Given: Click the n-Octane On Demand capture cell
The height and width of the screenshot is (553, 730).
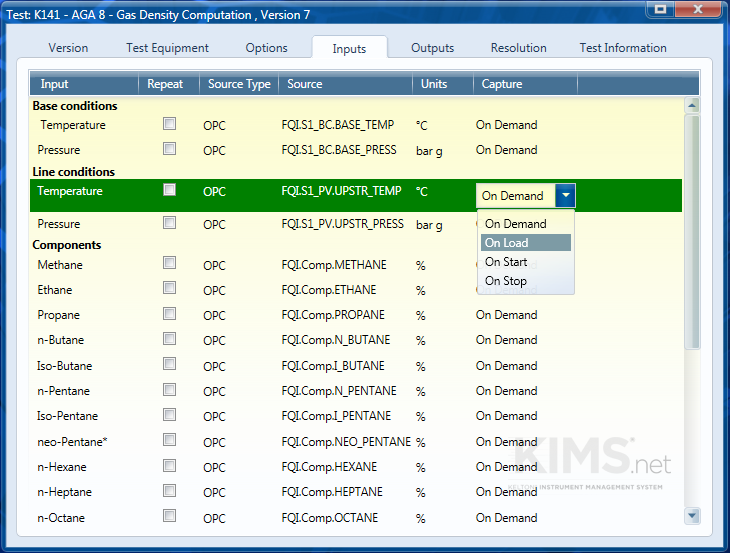Looking at the screenshot, I should tap(507, 518).
